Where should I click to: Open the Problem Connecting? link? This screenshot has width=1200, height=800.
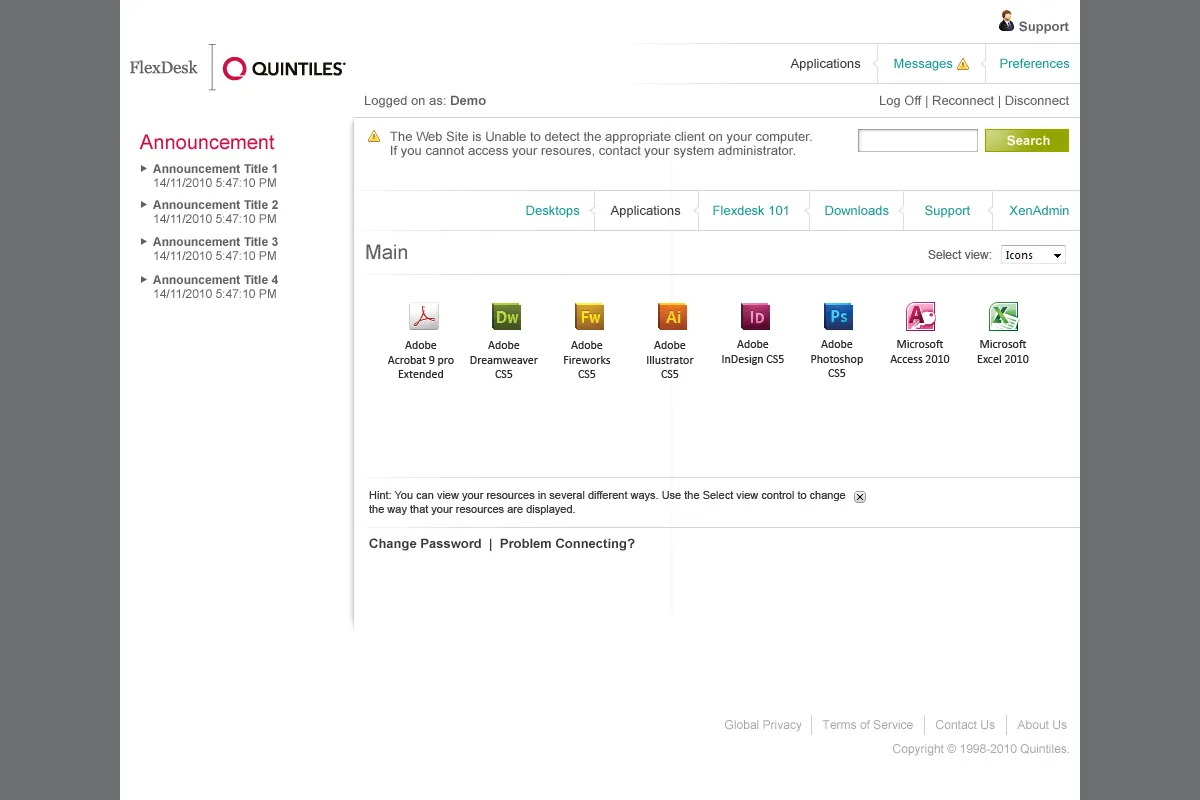click(567, 544)
